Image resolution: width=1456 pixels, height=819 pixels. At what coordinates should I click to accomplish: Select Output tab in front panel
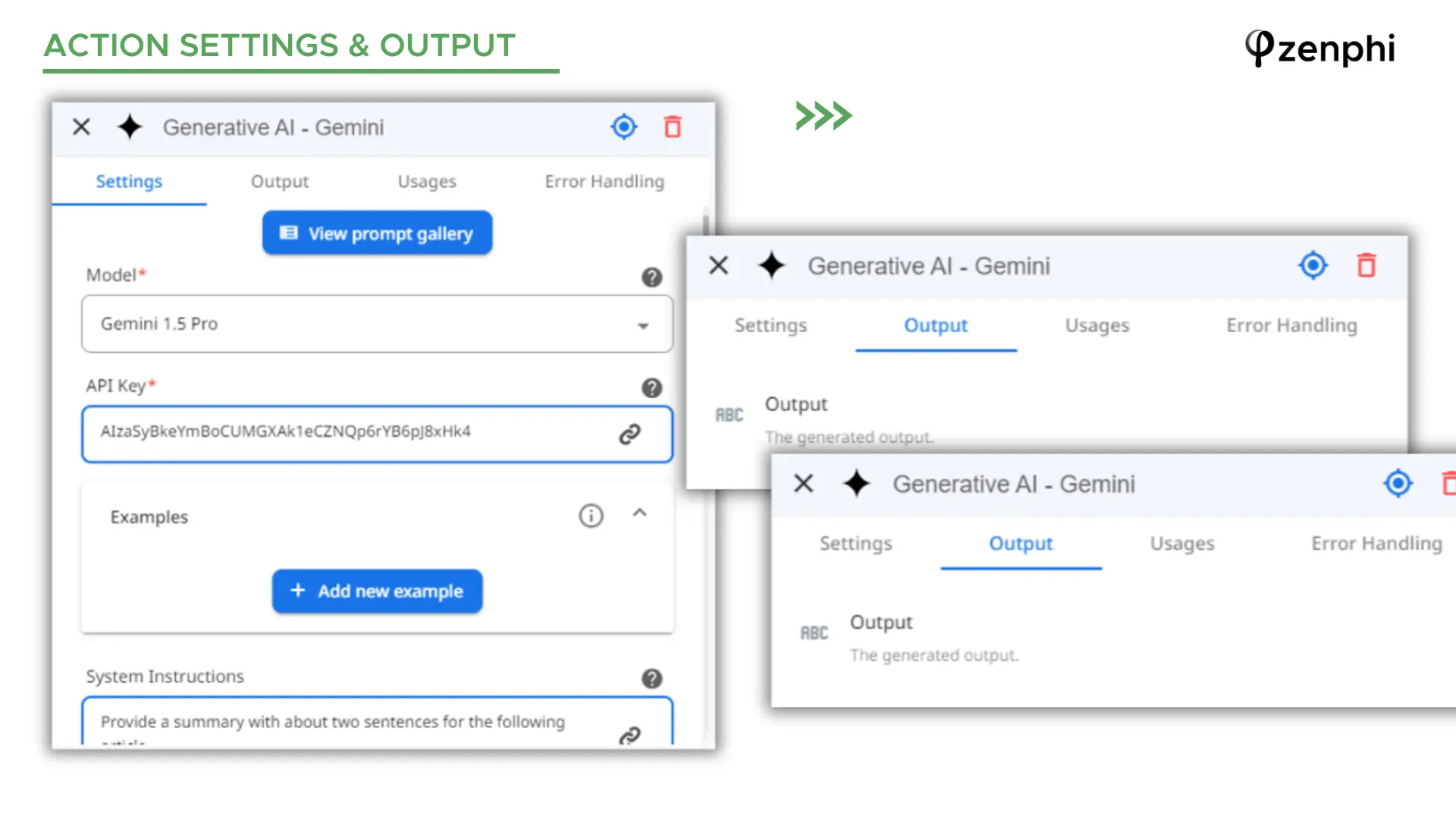[x=1021, y=543]
